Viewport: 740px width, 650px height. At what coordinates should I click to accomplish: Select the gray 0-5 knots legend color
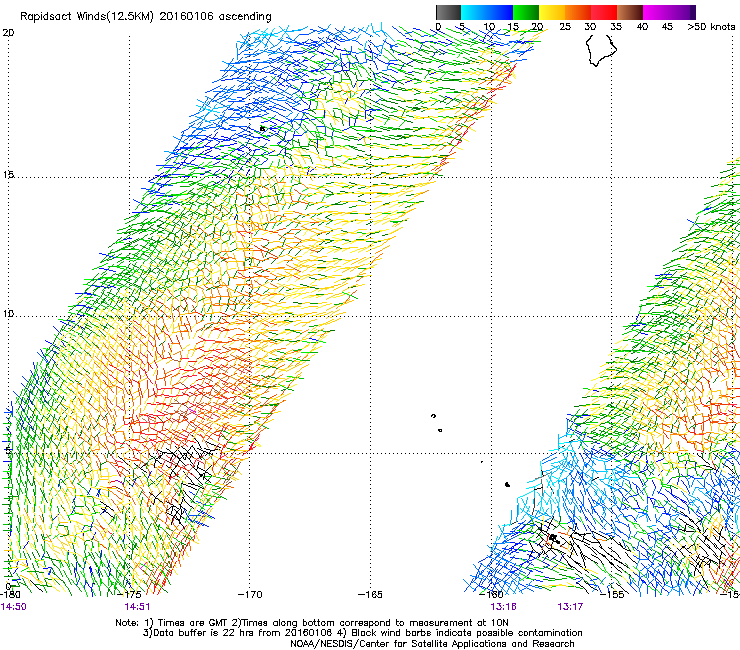(x=448, y=12)
